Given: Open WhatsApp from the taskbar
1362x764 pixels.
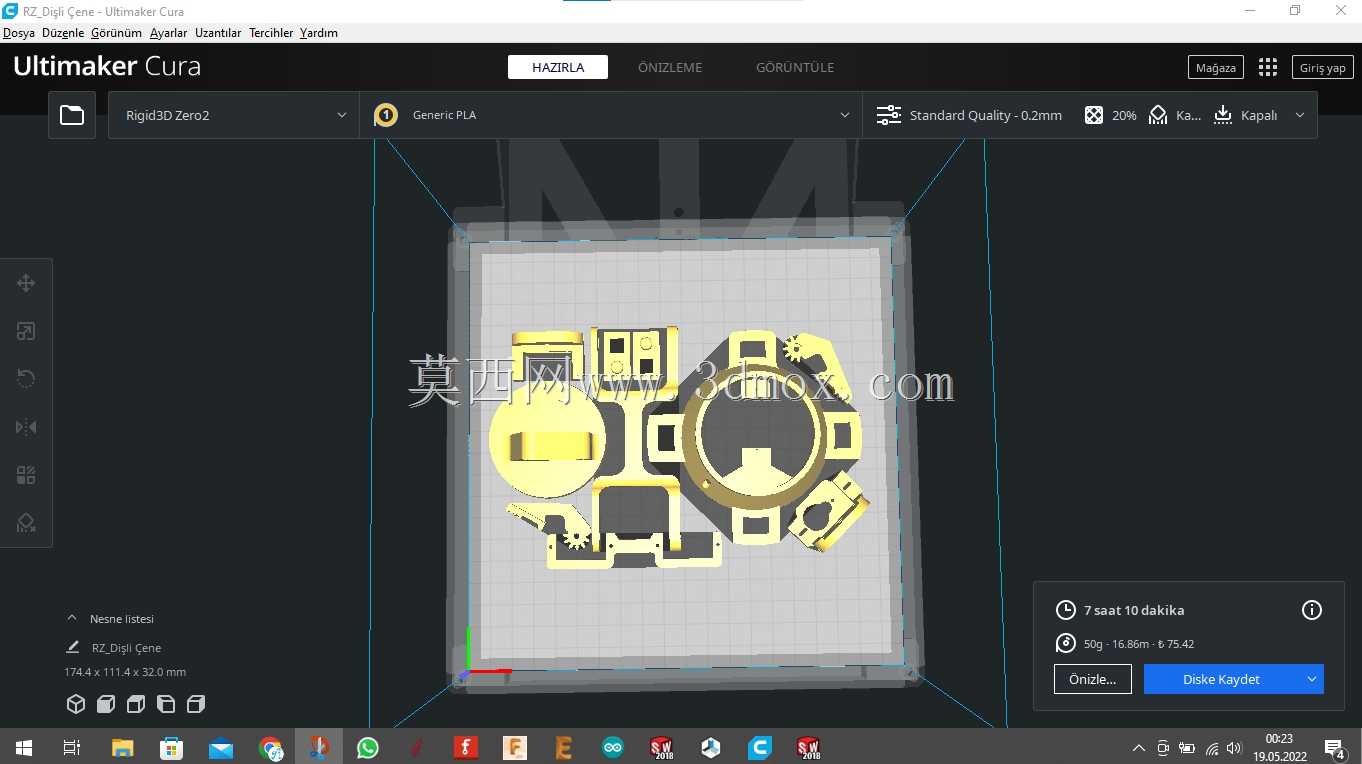Looking at the screenshot, I should tap(368, 747).
